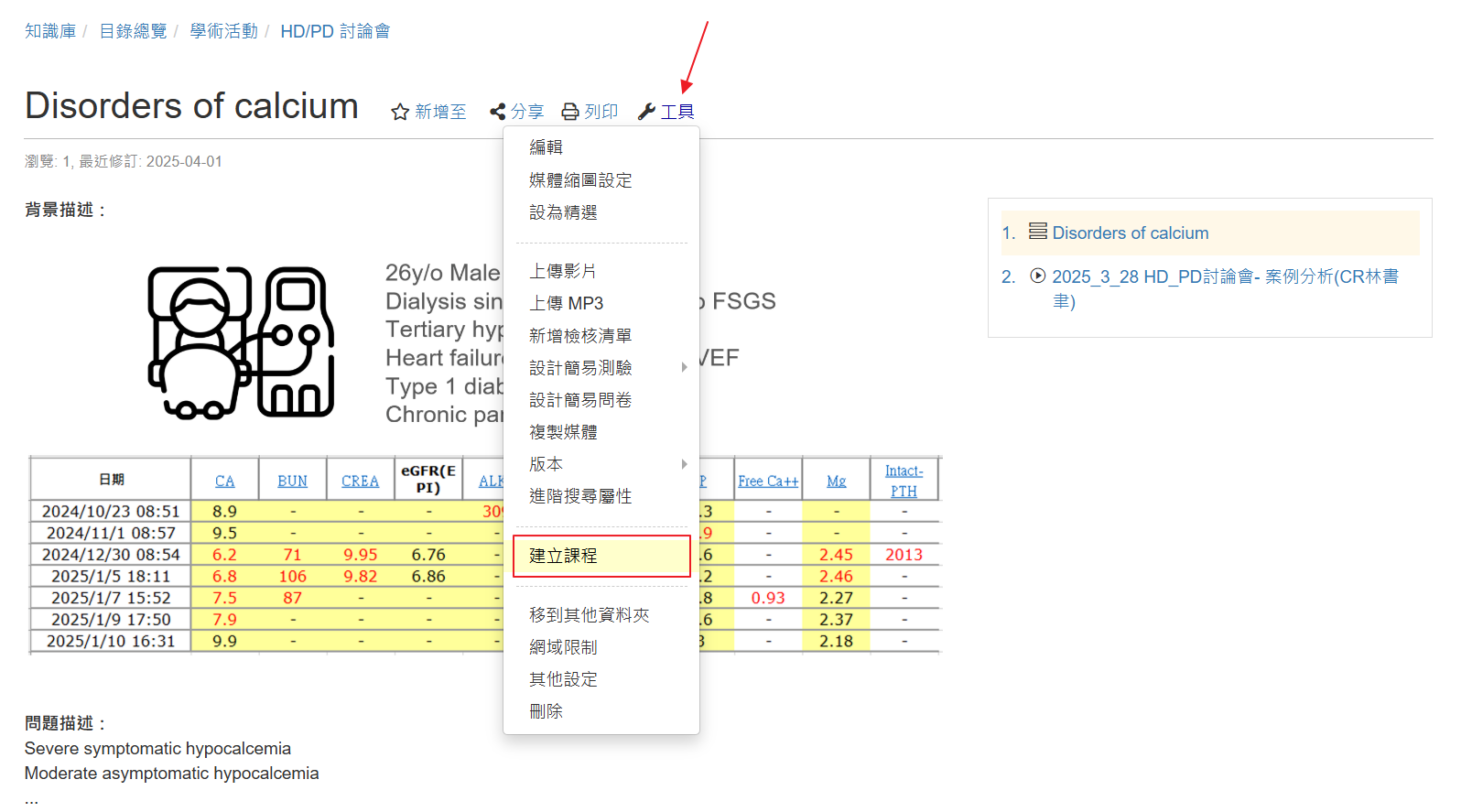Viewport: 1472px width, 812px height.
Task: Click the Intact-PTH column header link
Action: 904,481
